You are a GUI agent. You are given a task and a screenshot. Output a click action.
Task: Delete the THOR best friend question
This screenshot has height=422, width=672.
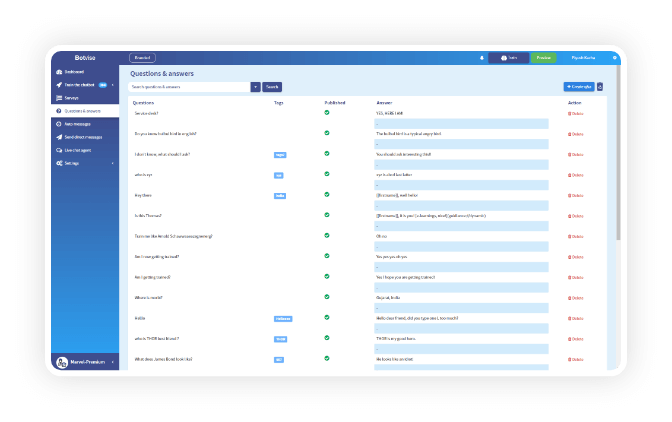coord(576,339)
